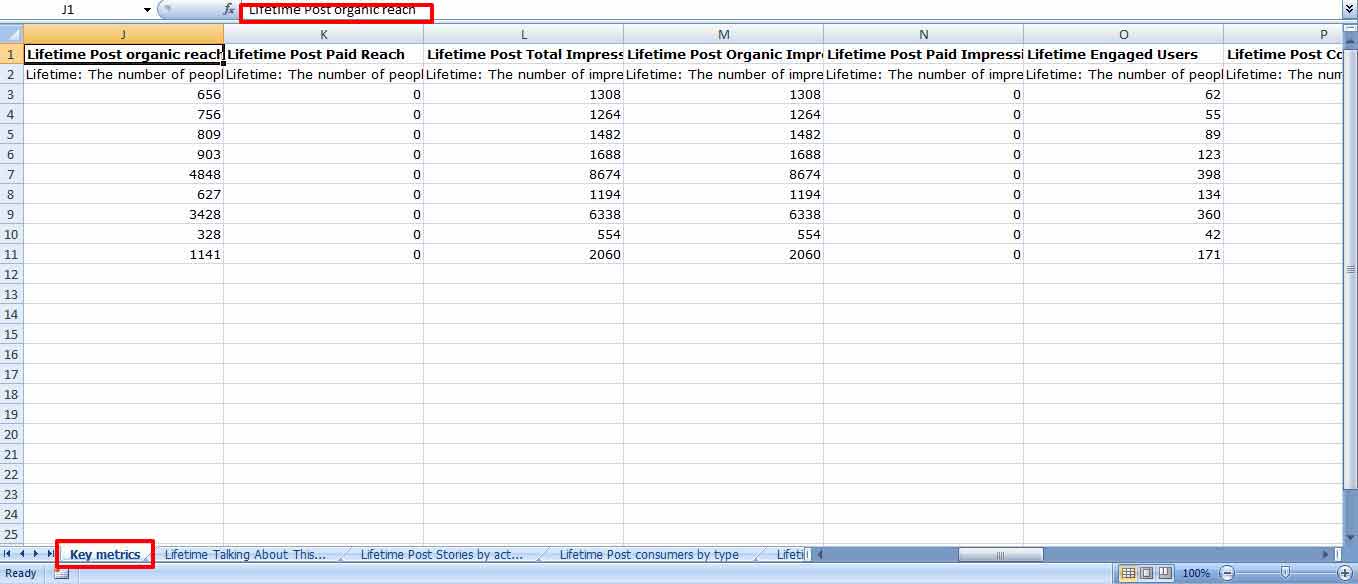Click the Zoom In plus icon
1358x584 pixels.
click(x=1345, y=573)
